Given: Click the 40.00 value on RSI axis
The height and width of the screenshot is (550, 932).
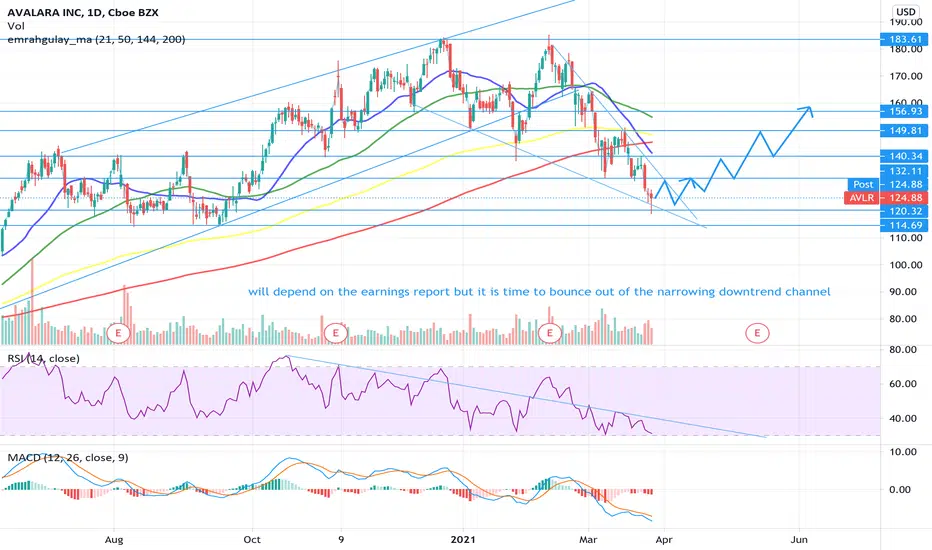Looking at the screenshot, I should 903,419.
